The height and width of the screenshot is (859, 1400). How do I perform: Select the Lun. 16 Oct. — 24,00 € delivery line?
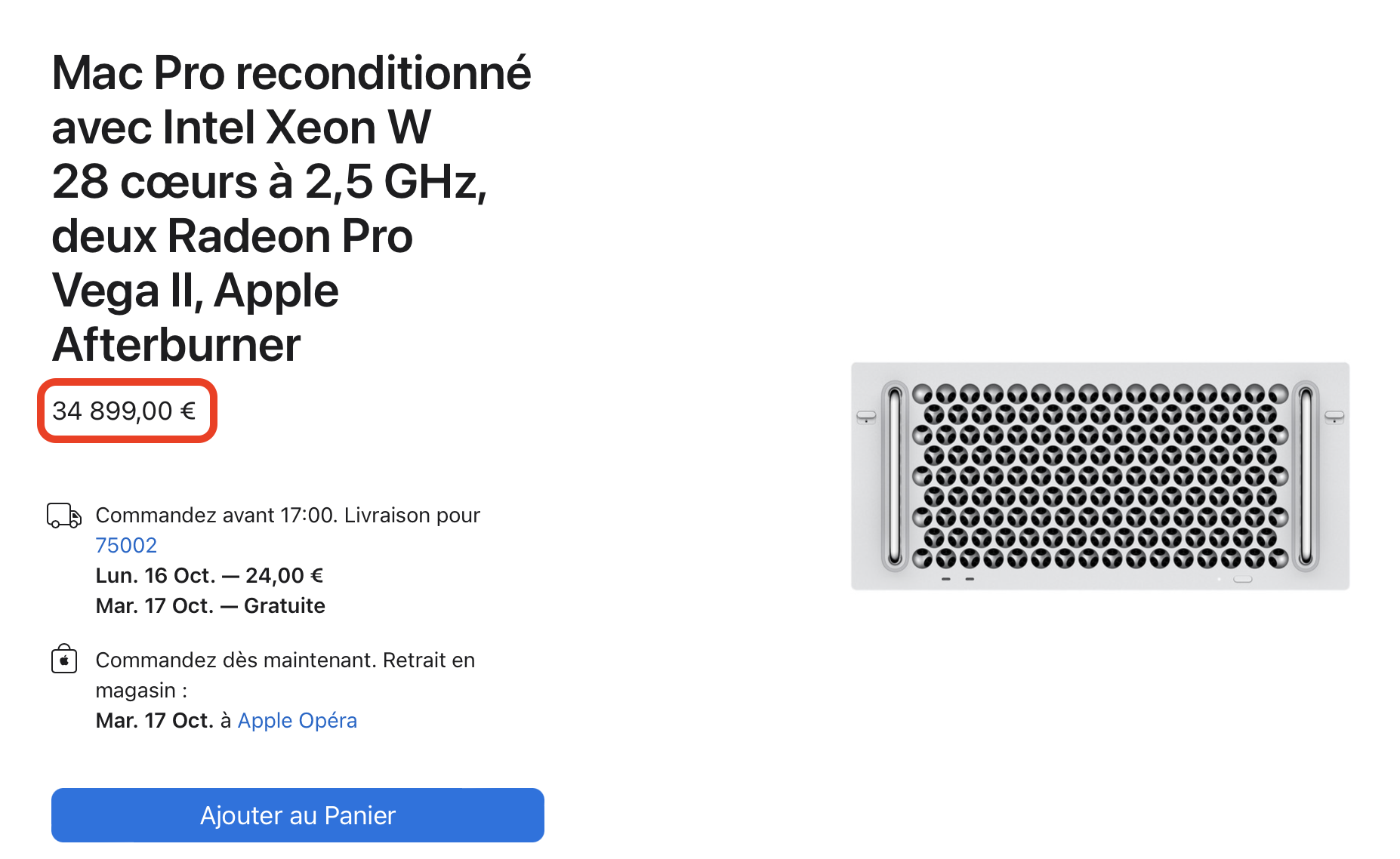(x=209, y=575)
